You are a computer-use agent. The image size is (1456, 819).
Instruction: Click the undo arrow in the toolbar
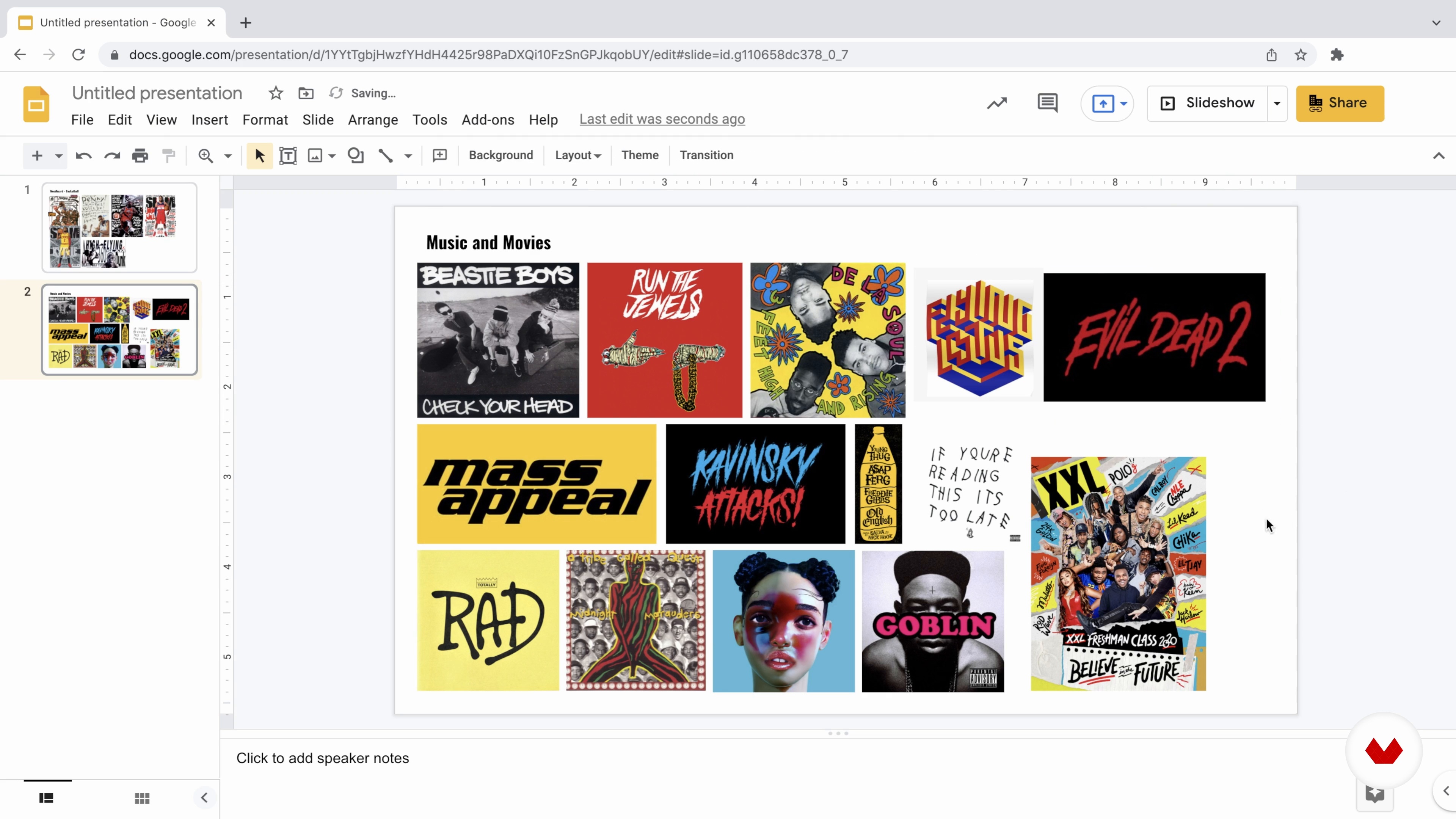click(x=84, y=155)
